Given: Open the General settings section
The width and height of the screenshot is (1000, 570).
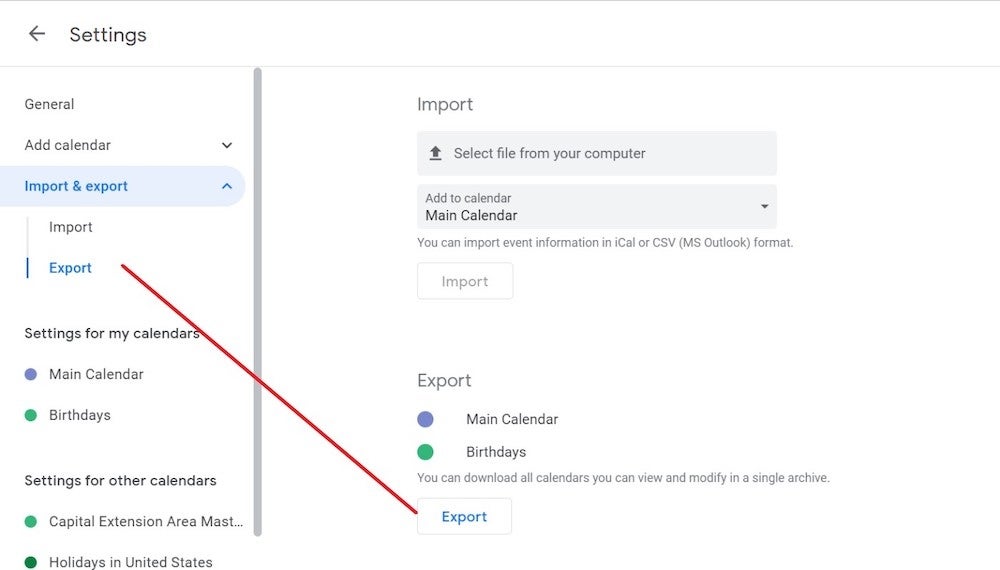Looking at the screenshot, I should click(x=49, y=104).
